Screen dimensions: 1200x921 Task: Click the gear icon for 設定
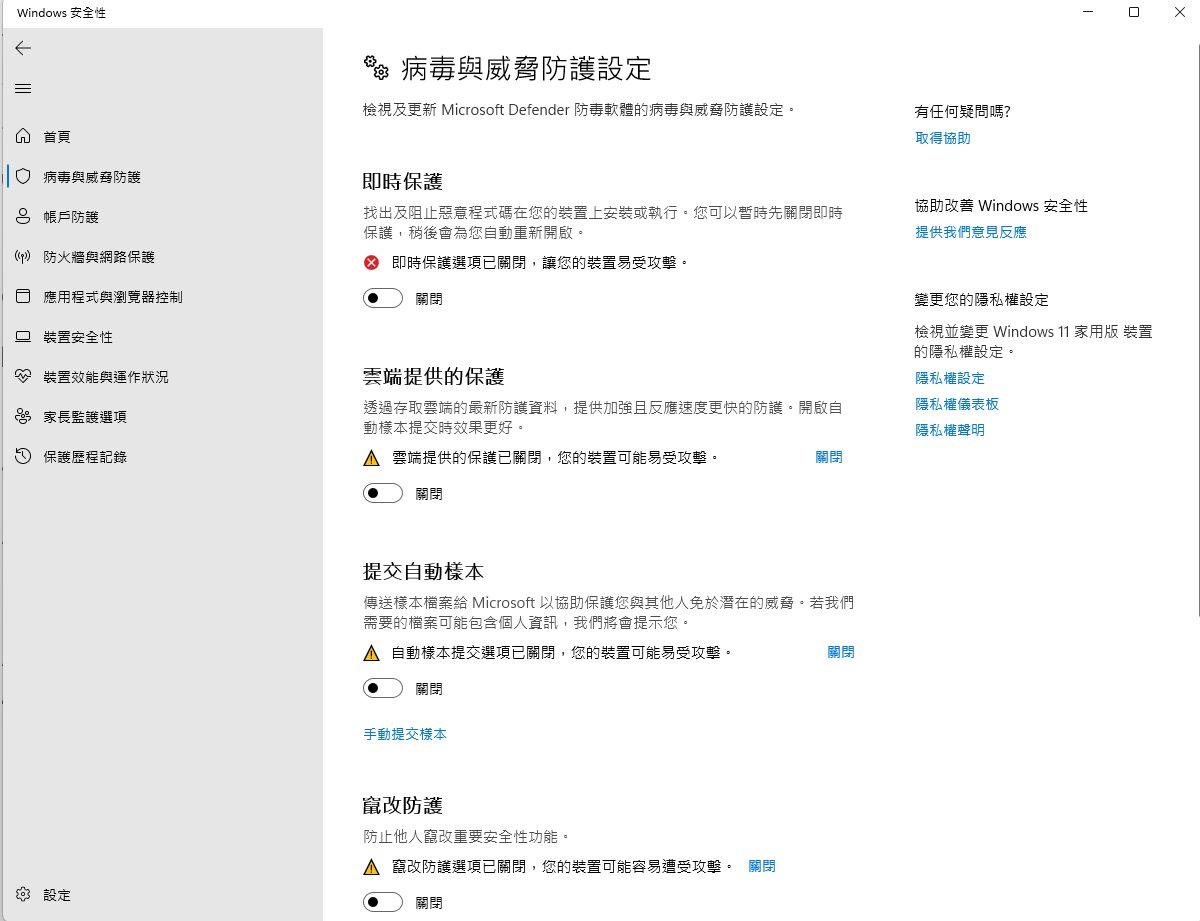(23, 895)
